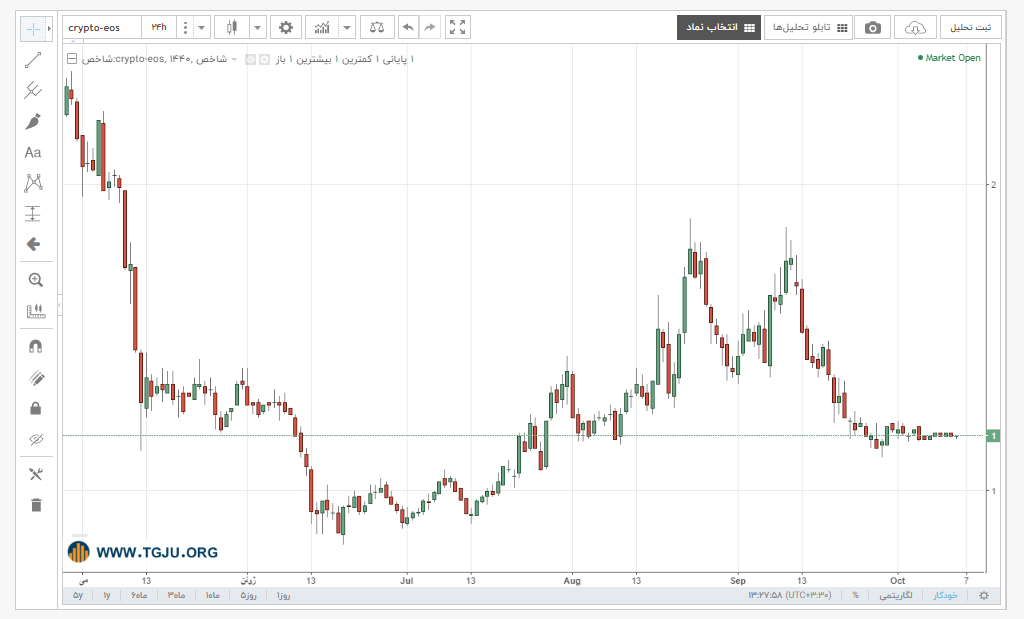The width and height of the screenshot is (1024, 619).
Task: Choose the brush drawing tool
Action: coord(33,121)
